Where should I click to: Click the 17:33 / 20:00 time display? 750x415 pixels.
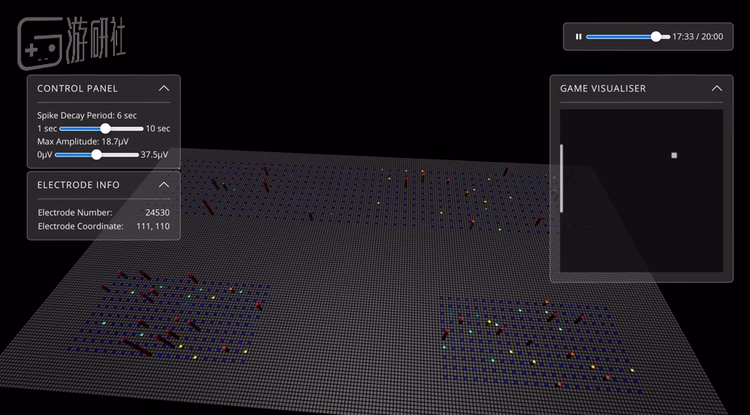[x=697, y=37]
